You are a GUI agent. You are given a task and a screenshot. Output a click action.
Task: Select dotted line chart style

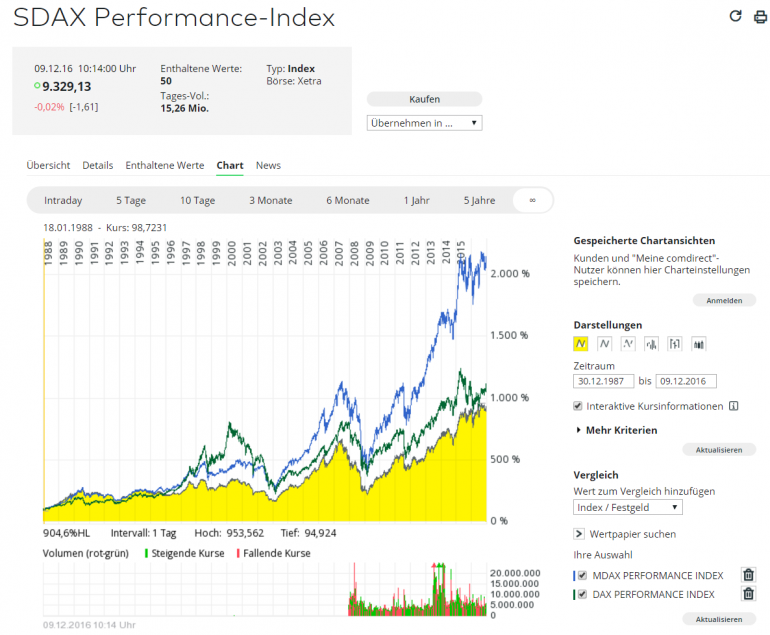(x=628, y=344)
